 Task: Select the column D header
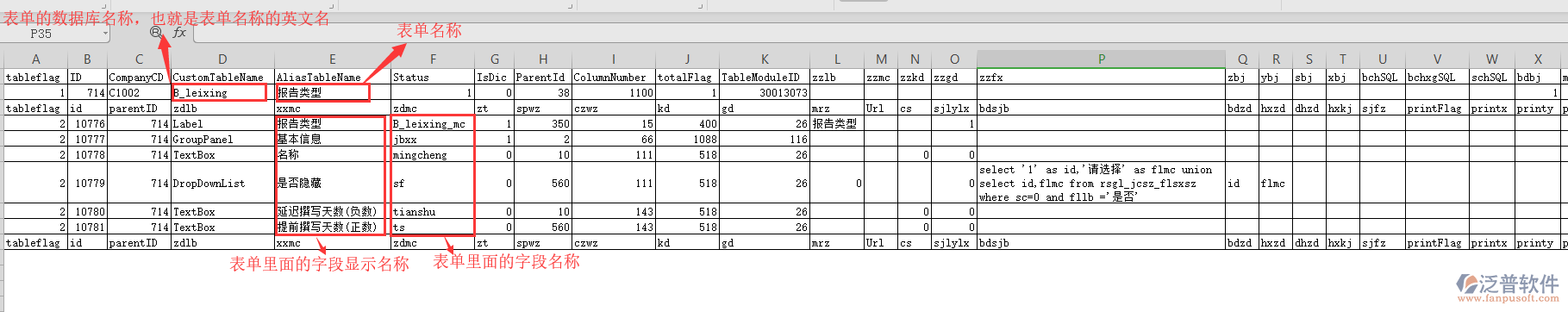222,59
